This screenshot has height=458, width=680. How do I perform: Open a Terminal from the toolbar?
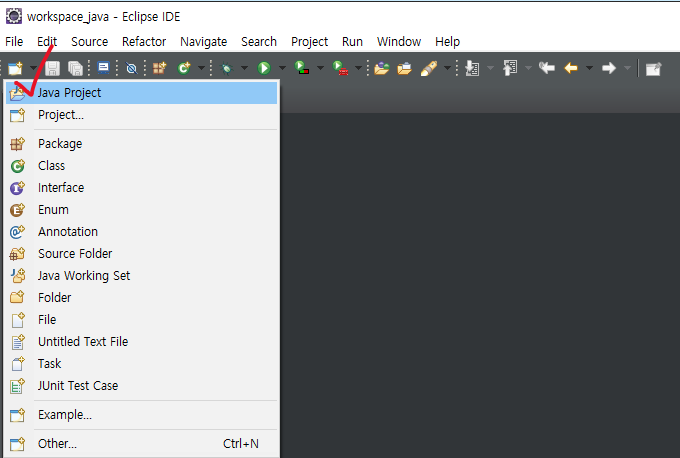point(103,68)
